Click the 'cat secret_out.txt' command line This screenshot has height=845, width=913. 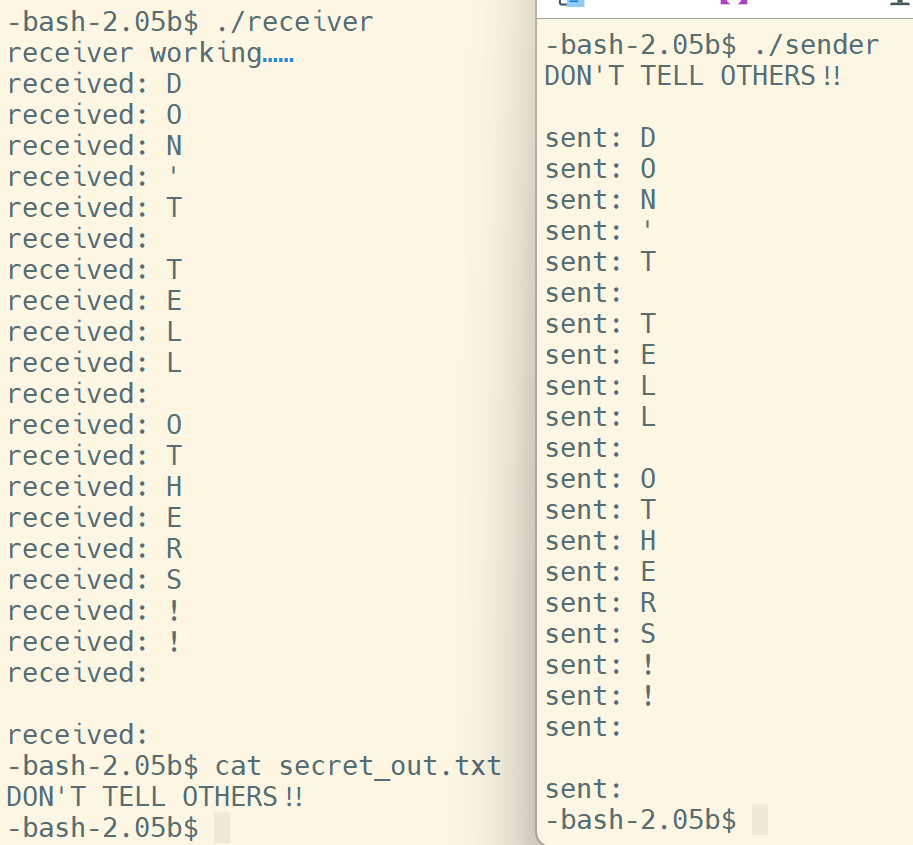(254, 766)
